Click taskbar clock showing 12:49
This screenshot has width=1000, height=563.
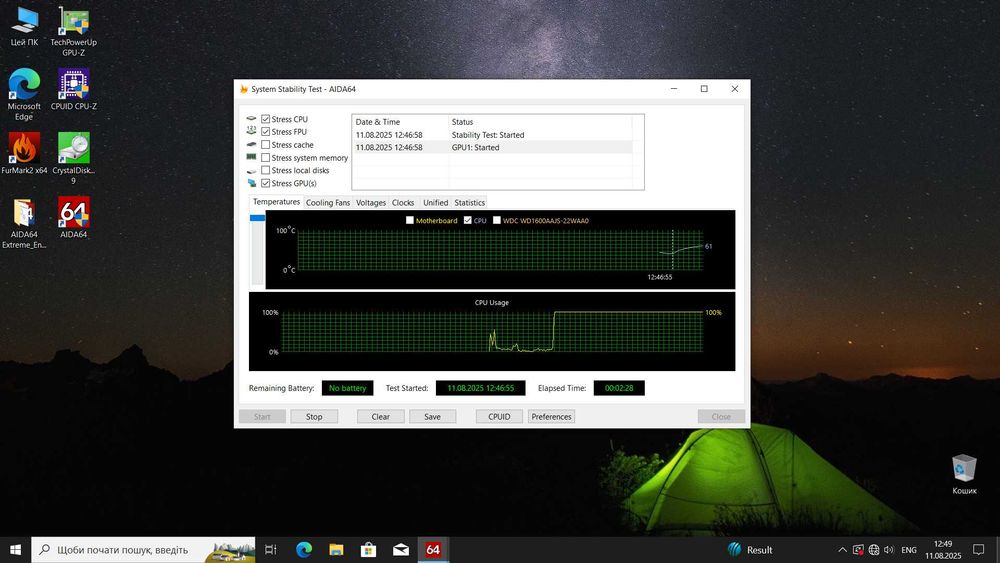(943, 550)
